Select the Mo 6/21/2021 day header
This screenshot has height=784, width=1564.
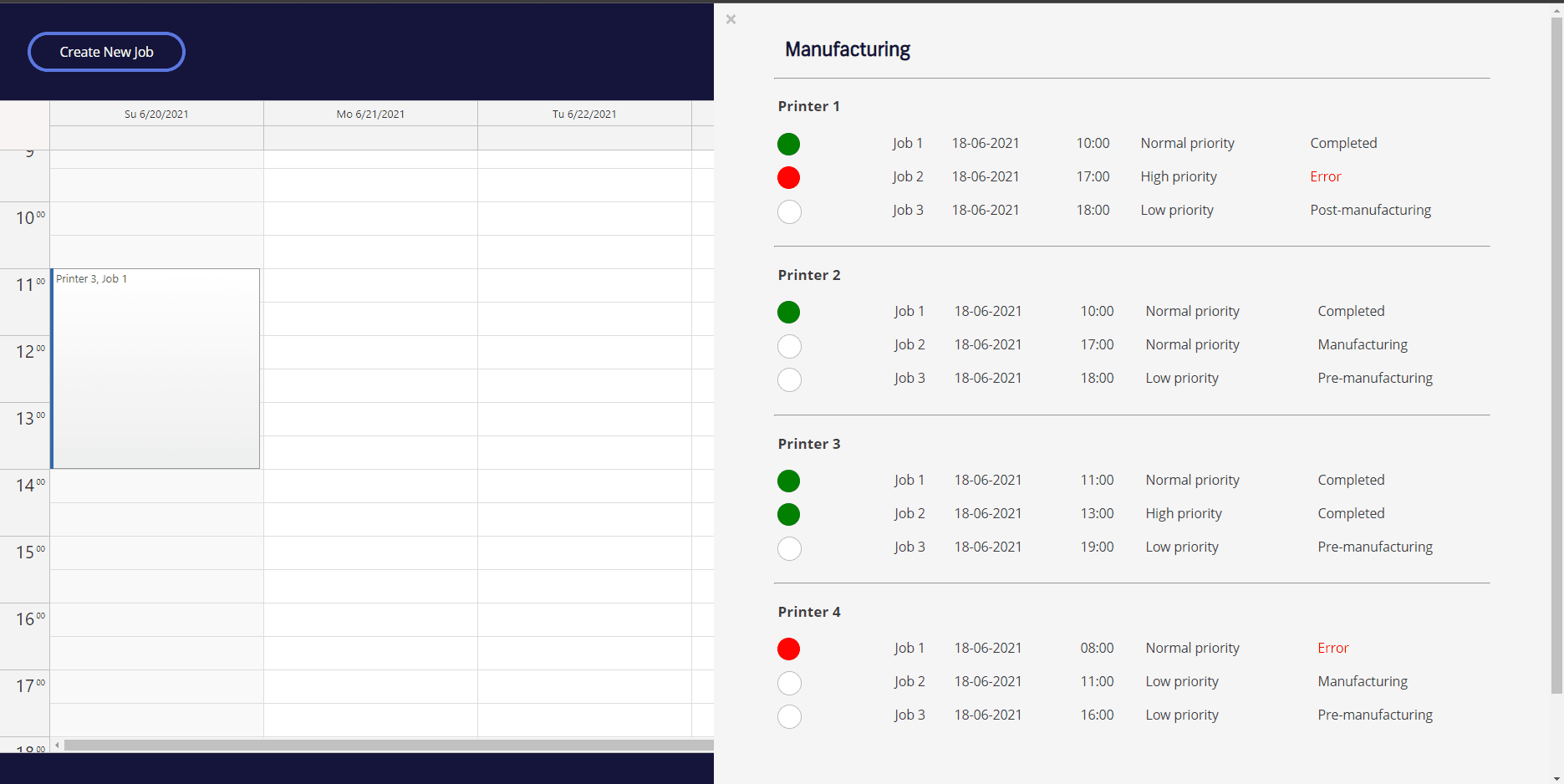click(x=370, y=114)
